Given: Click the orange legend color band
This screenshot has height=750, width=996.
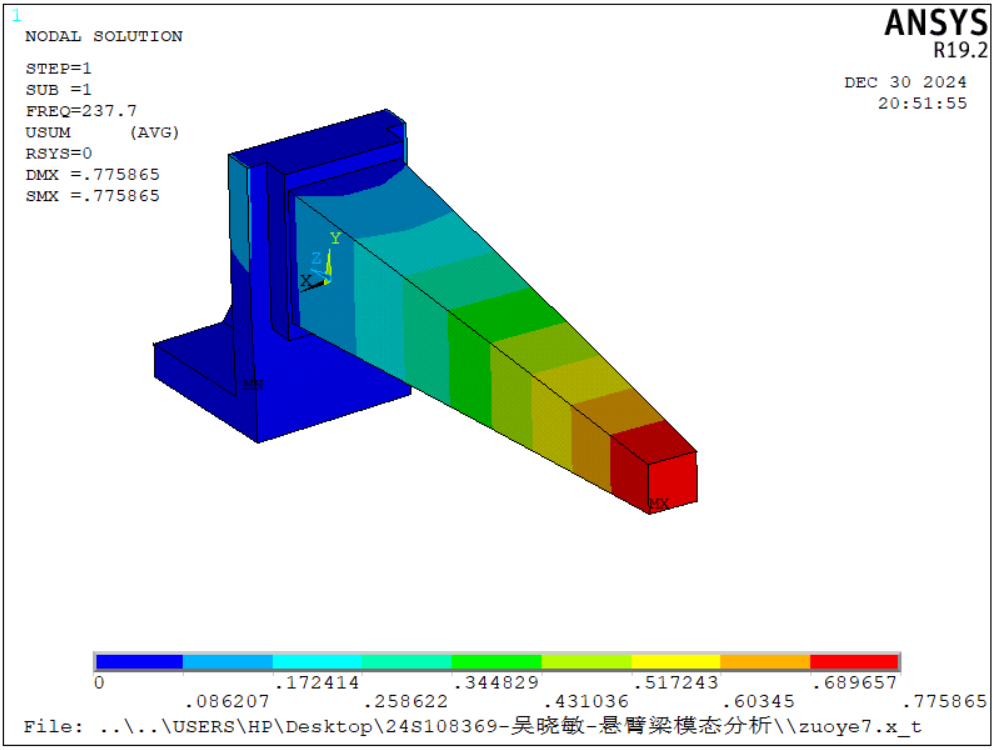Looking at the screenshot, I should click(x=765, y=662).
